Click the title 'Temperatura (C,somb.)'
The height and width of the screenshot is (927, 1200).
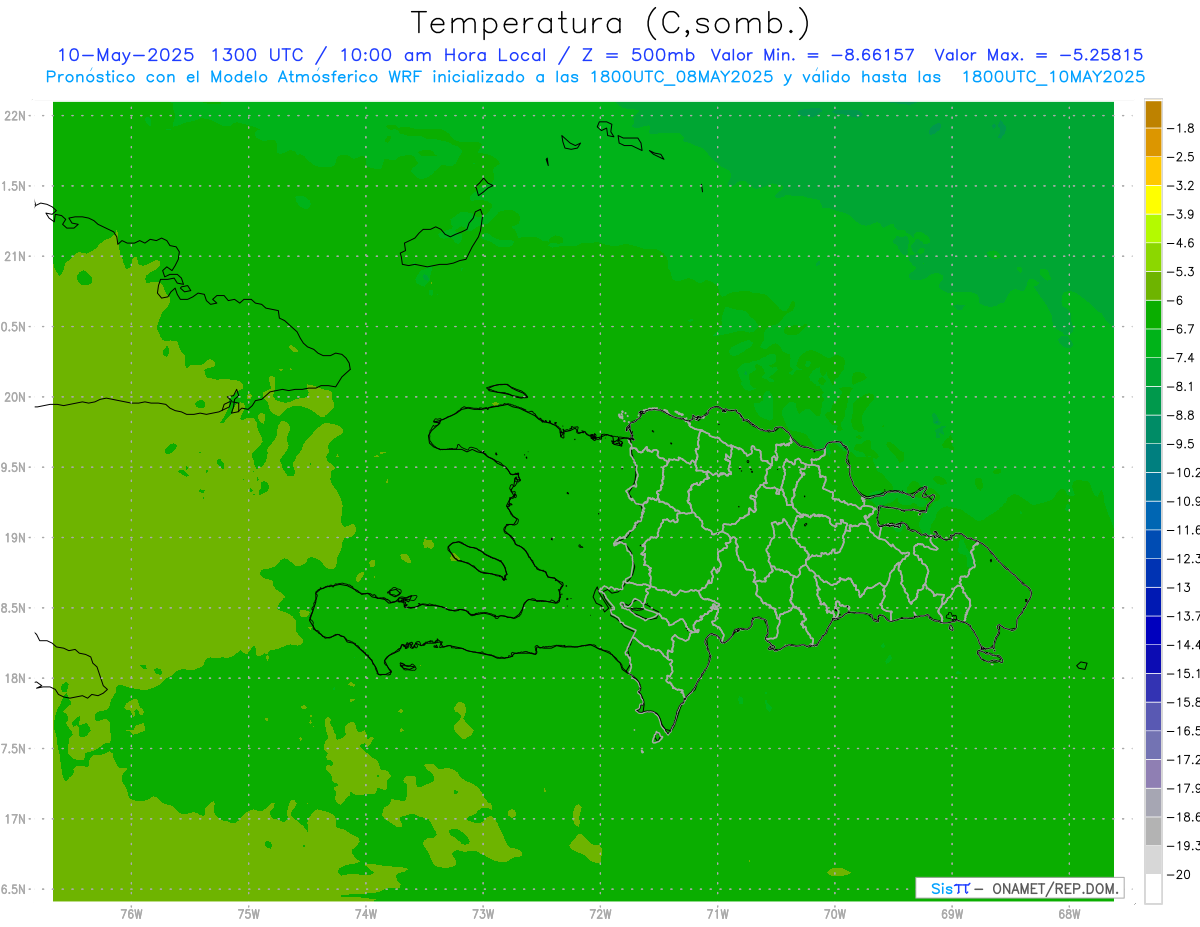point(611,23)
